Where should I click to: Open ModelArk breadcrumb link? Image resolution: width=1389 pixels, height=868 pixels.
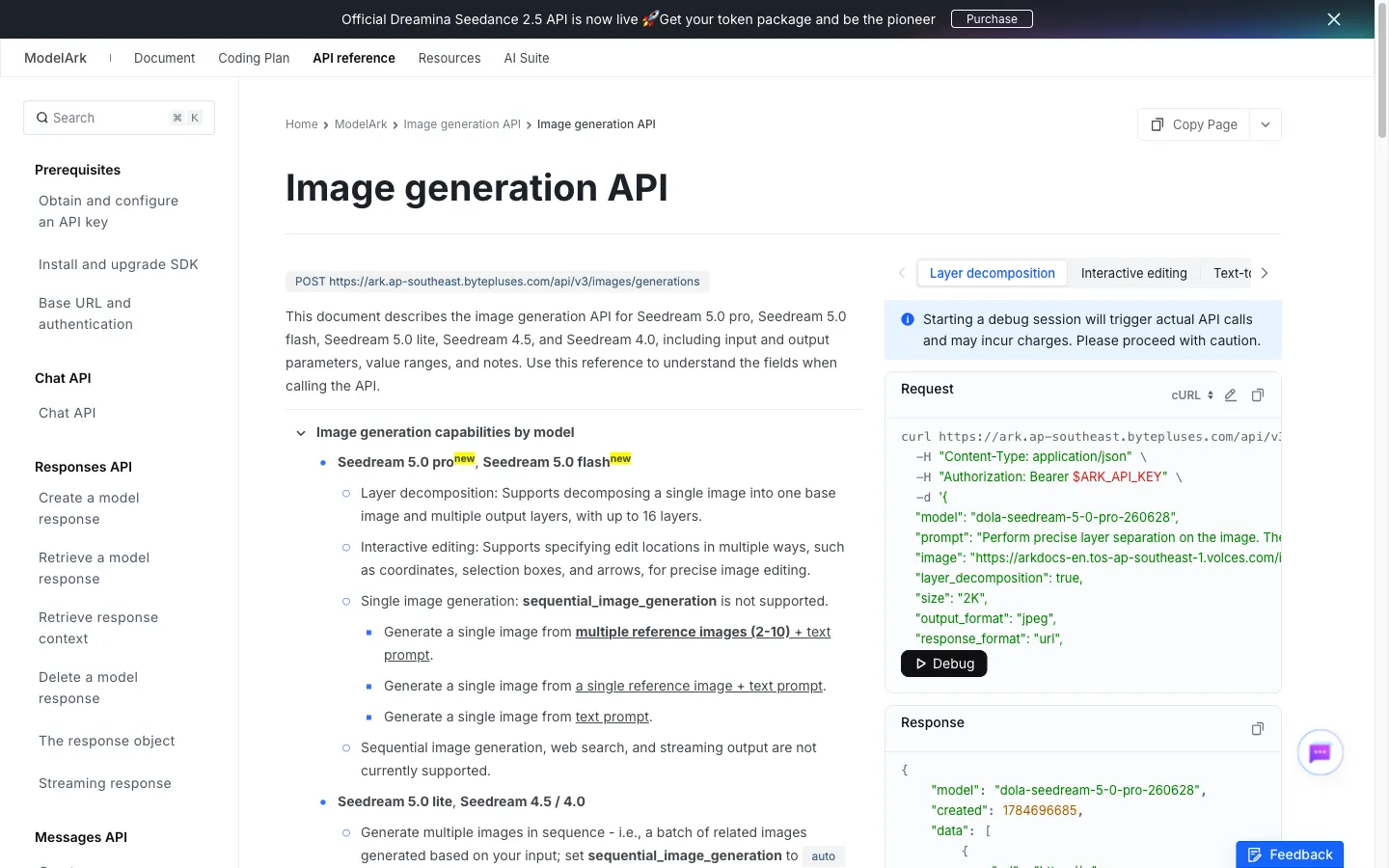[361, 124]
